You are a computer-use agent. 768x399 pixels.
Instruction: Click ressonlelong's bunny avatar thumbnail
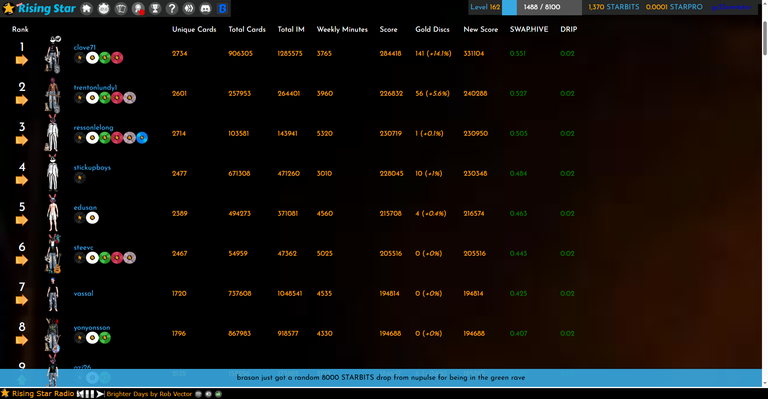(52, 133)
